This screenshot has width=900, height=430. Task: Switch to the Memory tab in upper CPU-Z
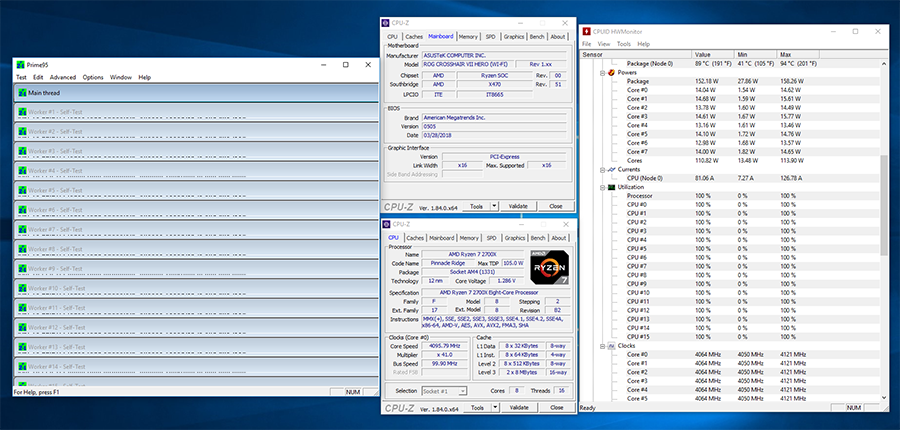tap(468, 36)
